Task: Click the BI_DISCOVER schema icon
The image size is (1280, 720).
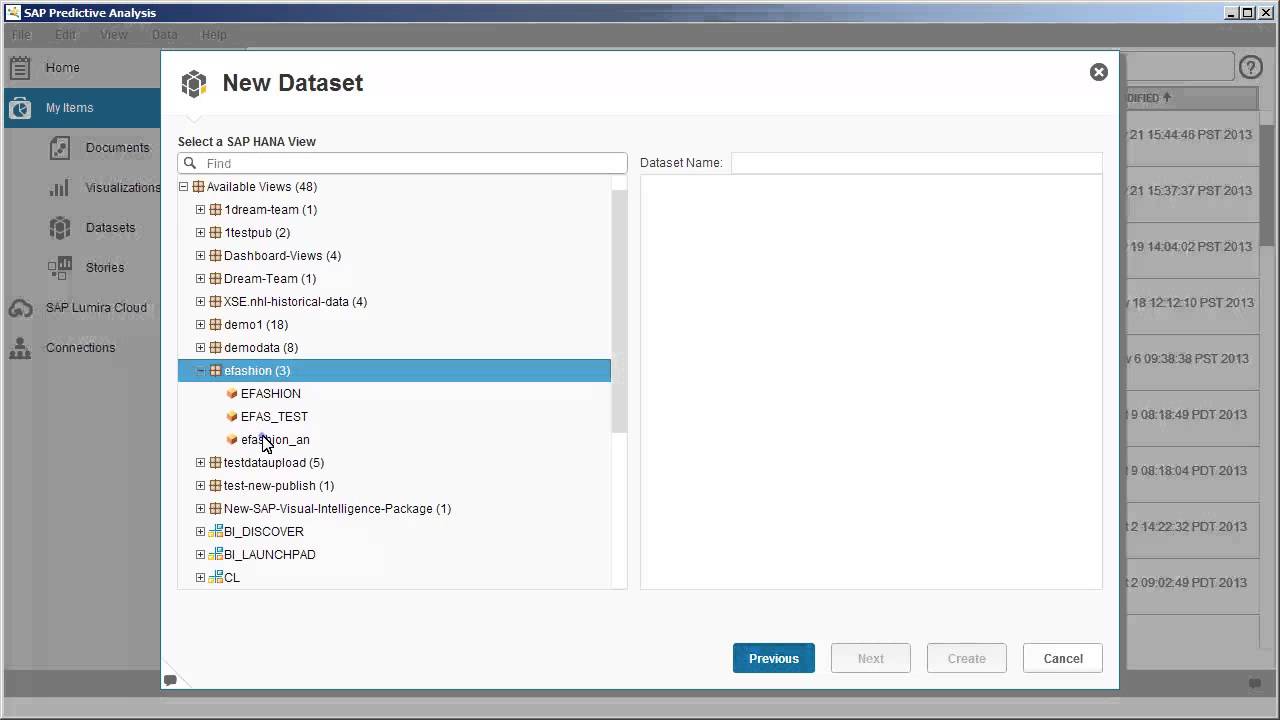Action: pos(215,532)
